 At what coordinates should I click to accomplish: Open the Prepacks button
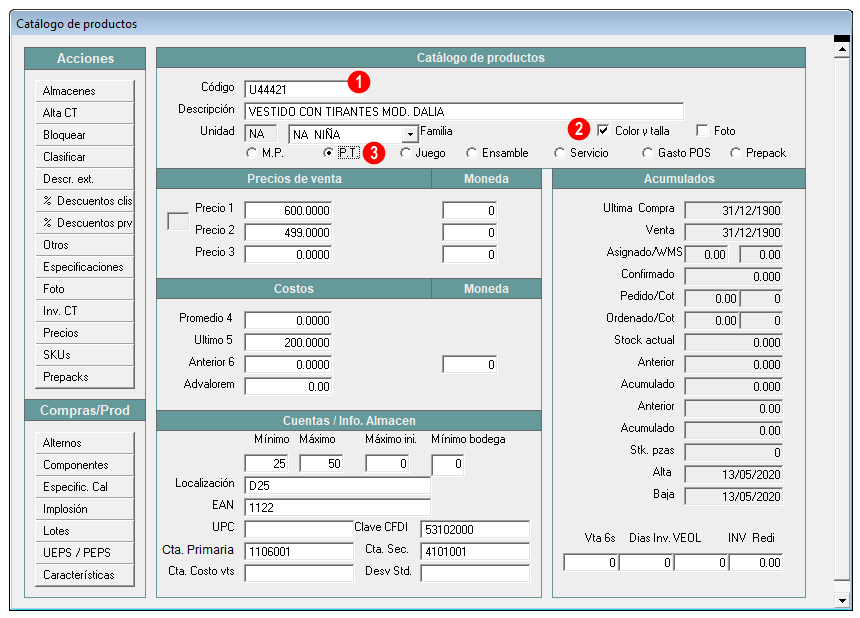coord(84,377)
